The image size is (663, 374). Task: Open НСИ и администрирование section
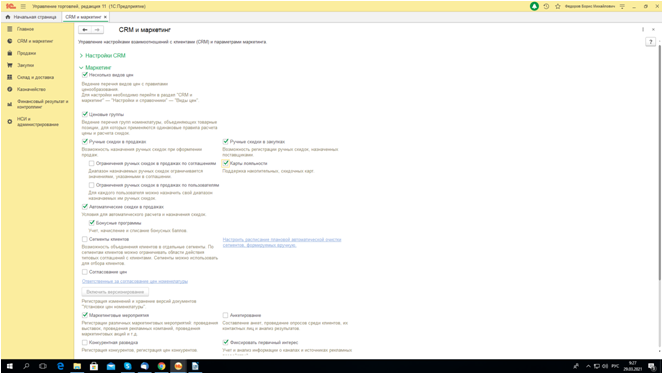38,122
